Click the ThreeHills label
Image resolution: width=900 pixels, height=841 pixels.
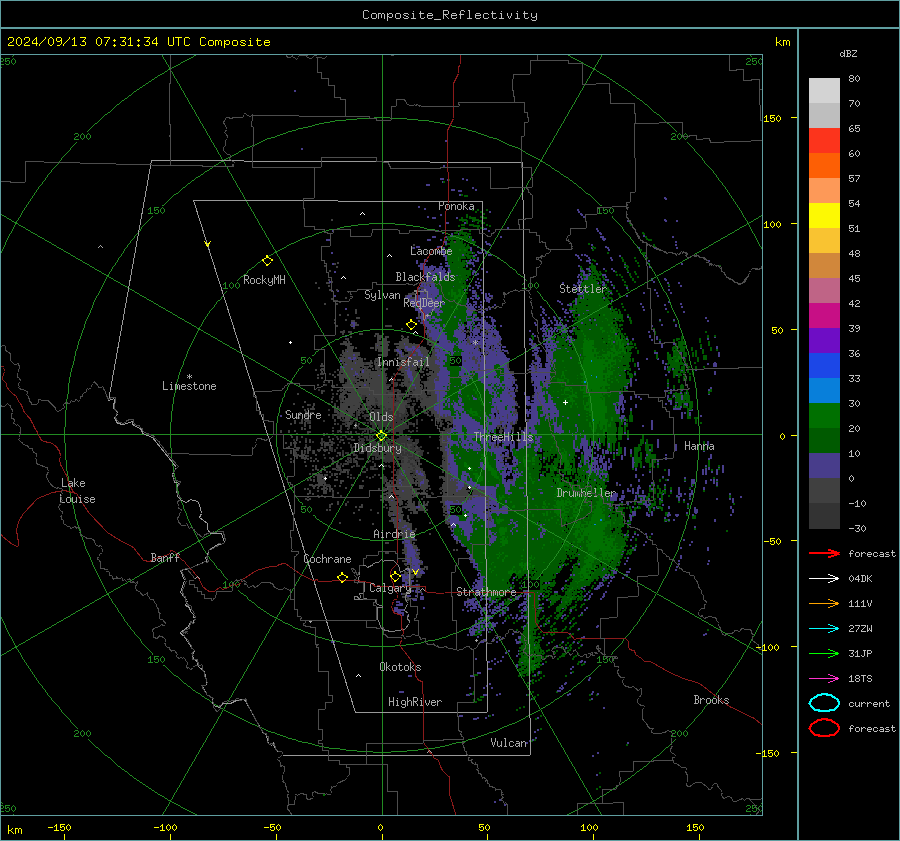[x=503, y=437]
